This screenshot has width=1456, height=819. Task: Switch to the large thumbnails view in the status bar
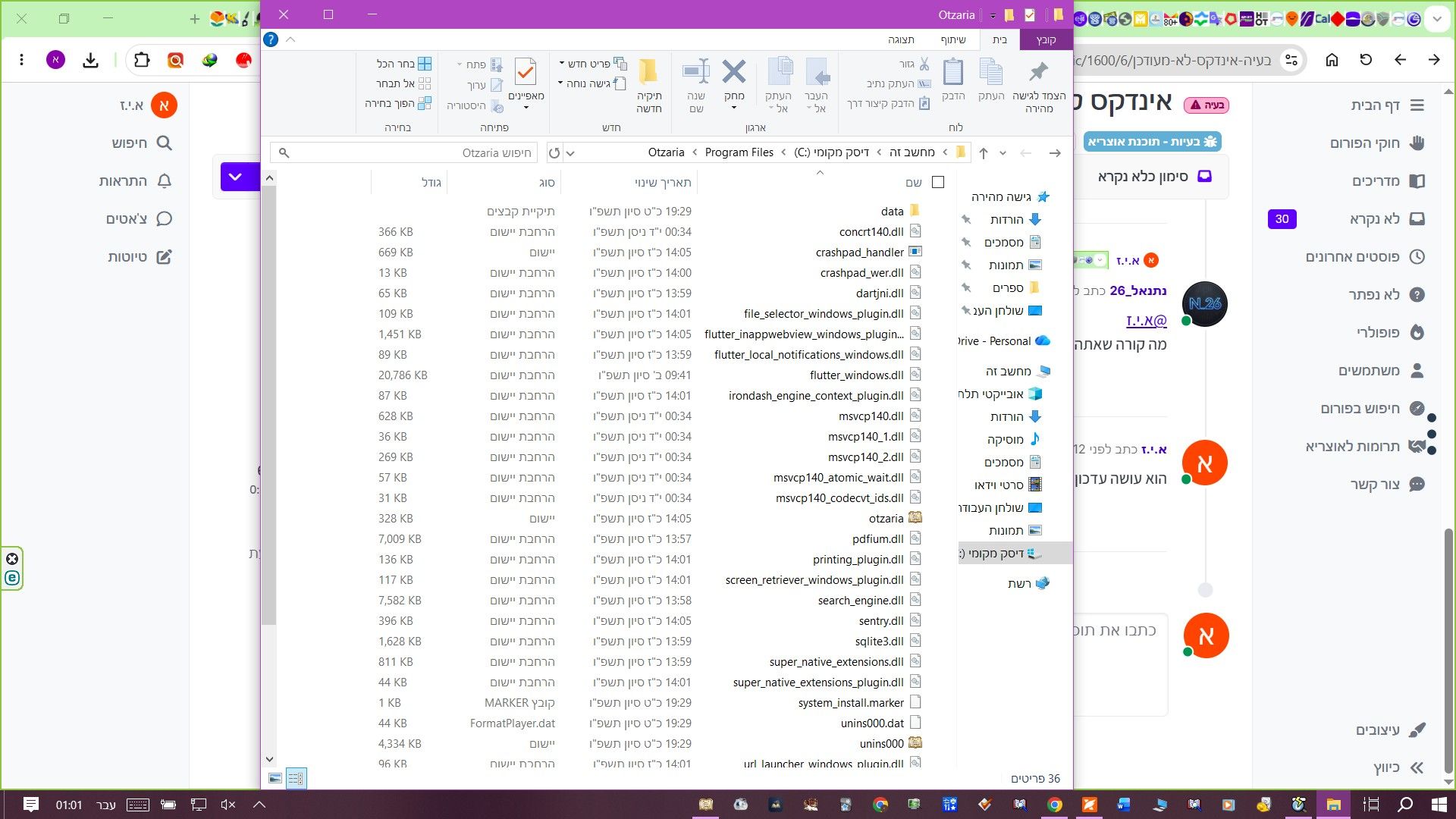pyautogui.click(x=275, y=779)
